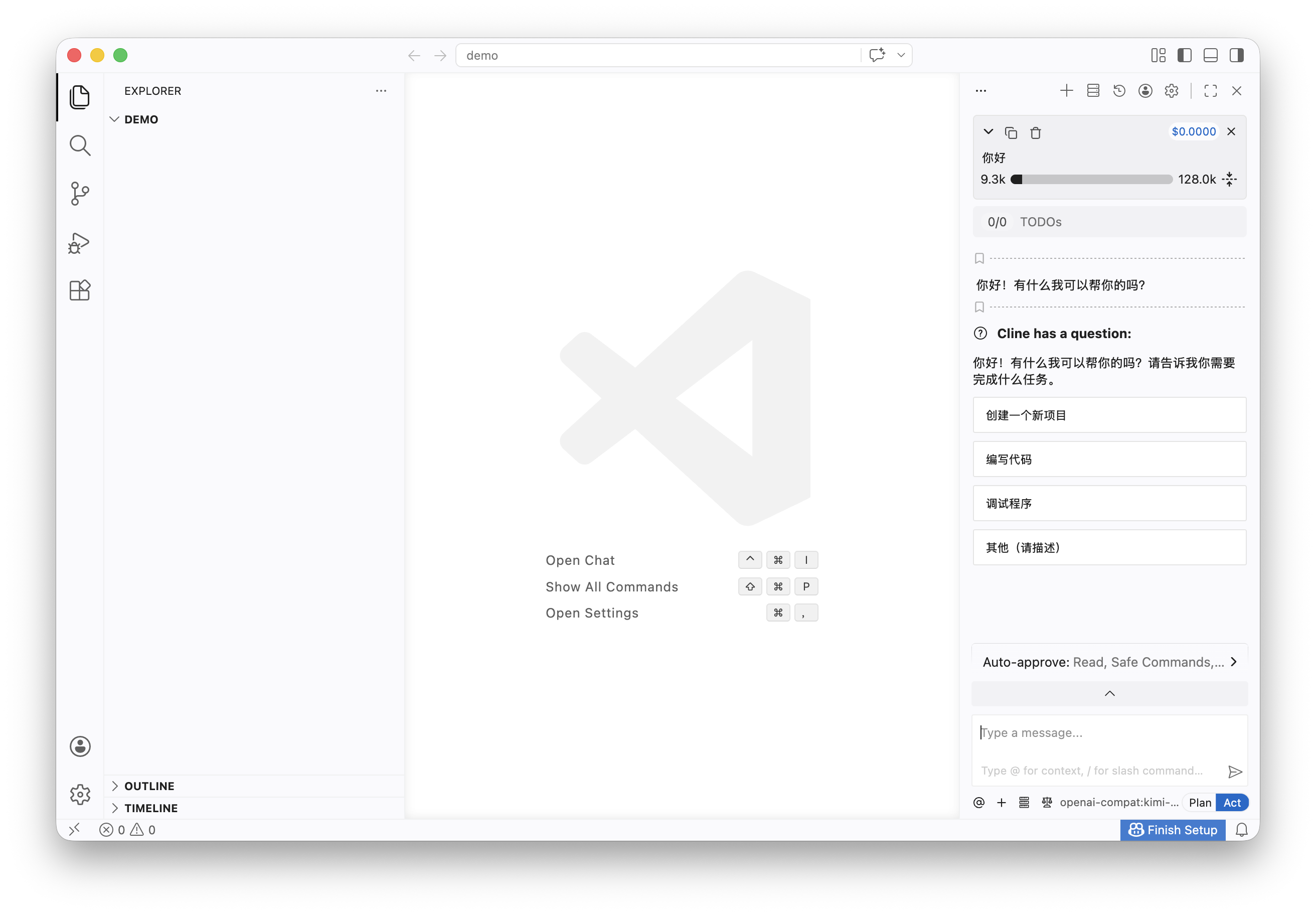
Task: Click the Finish Setup status button
Action: 1173,830
